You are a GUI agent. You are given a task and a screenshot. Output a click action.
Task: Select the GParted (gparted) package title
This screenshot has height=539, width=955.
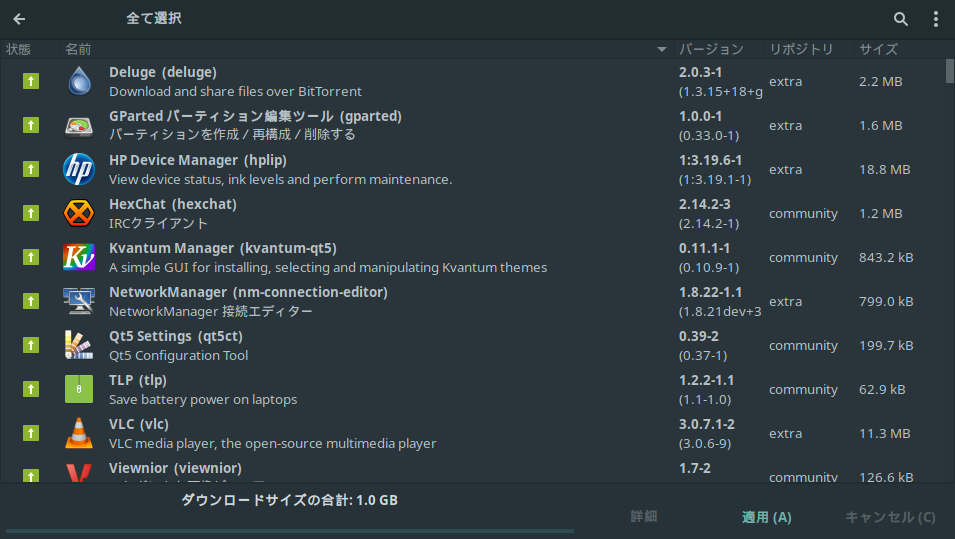[255, 116]
